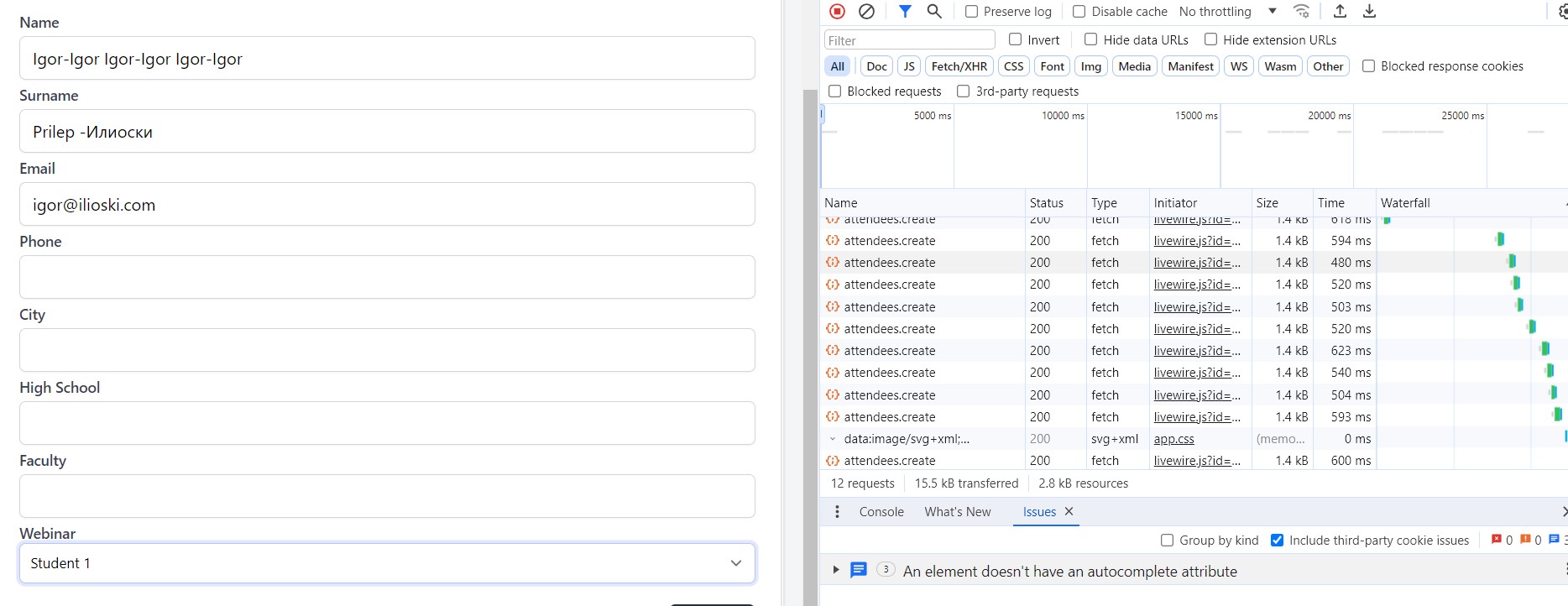The image size is (1568, 606).
Task: Switch to the Console drawer tab
Action: (x=881, y=512)
